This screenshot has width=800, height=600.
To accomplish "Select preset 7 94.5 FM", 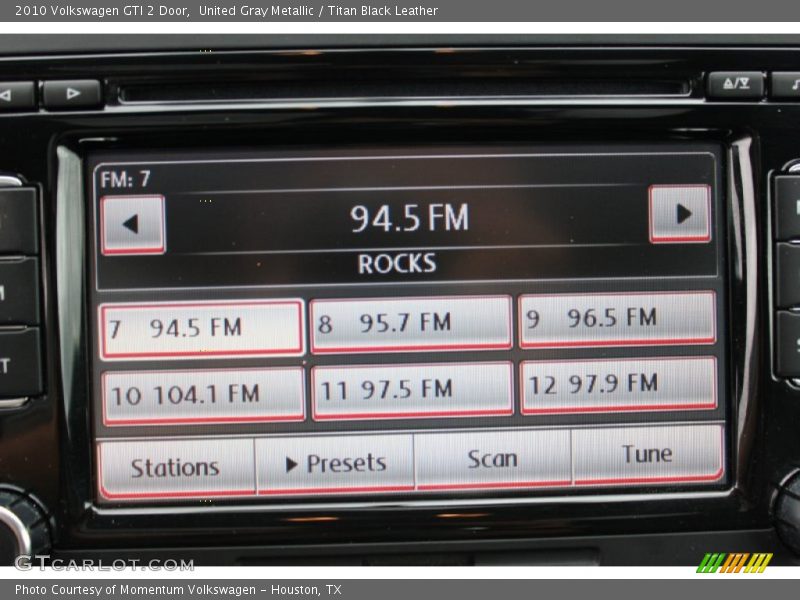I will click(x=202, y=330).
